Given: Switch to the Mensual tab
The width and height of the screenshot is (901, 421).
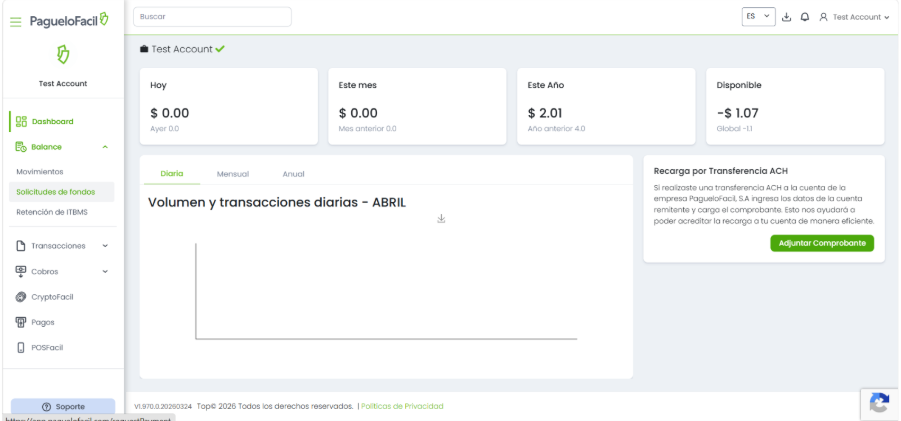Looking at the screenshot, I should pos(232,174).
